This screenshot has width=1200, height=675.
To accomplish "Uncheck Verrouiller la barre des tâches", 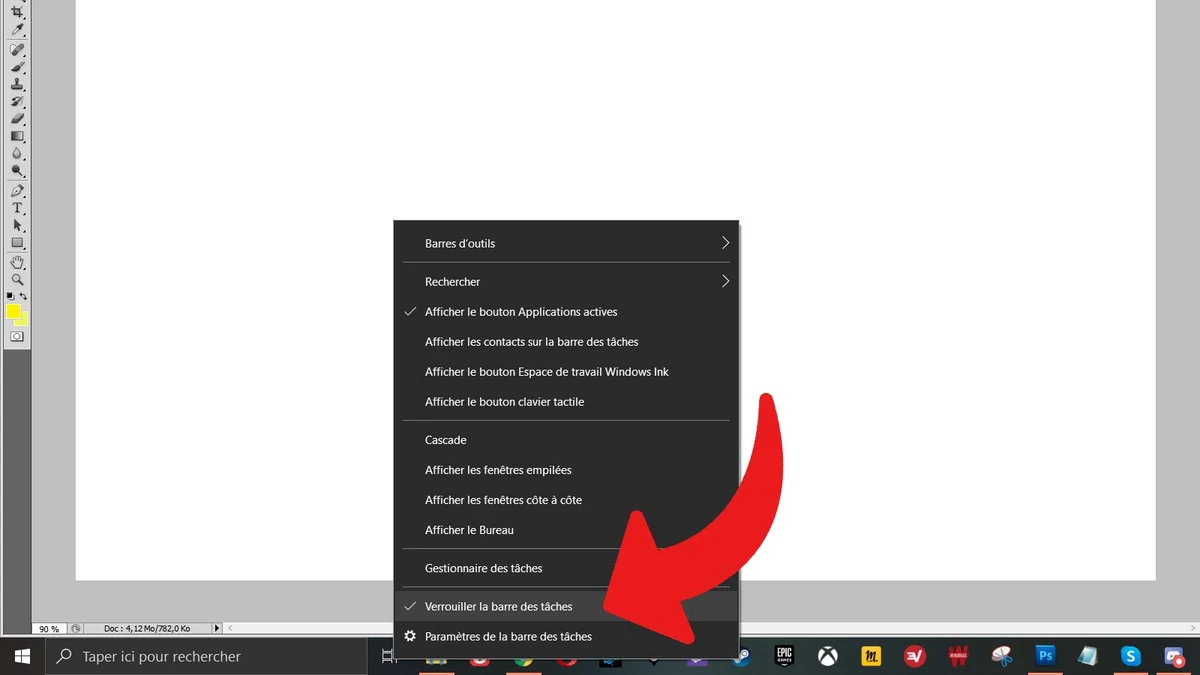I will [498, 606].
